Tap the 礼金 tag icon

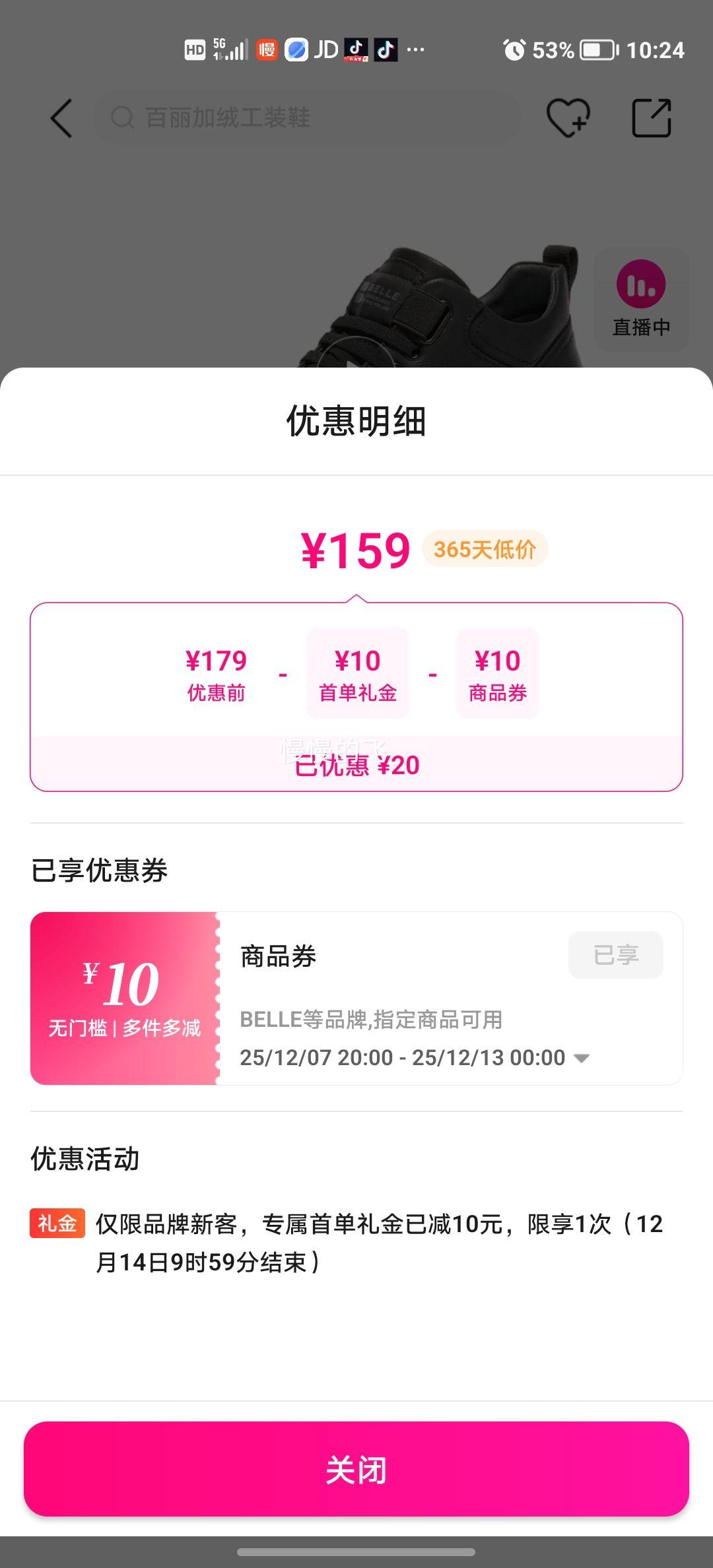[x=57, y=1224]
